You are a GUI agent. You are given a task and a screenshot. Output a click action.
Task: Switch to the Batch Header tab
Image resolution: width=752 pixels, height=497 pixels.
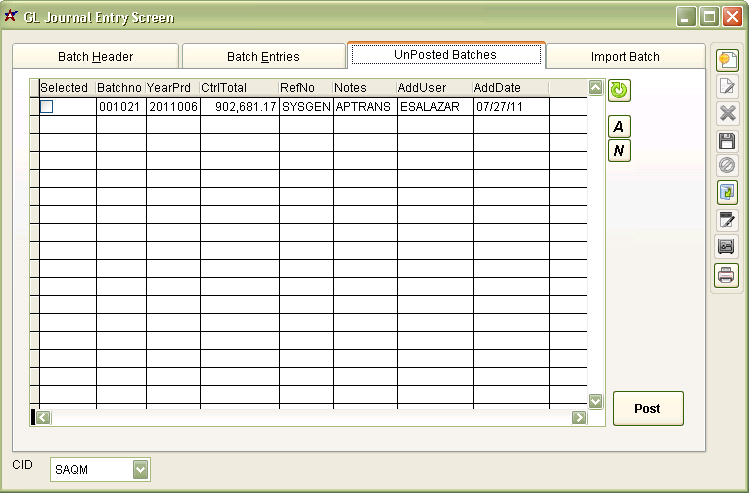point(95,57)
